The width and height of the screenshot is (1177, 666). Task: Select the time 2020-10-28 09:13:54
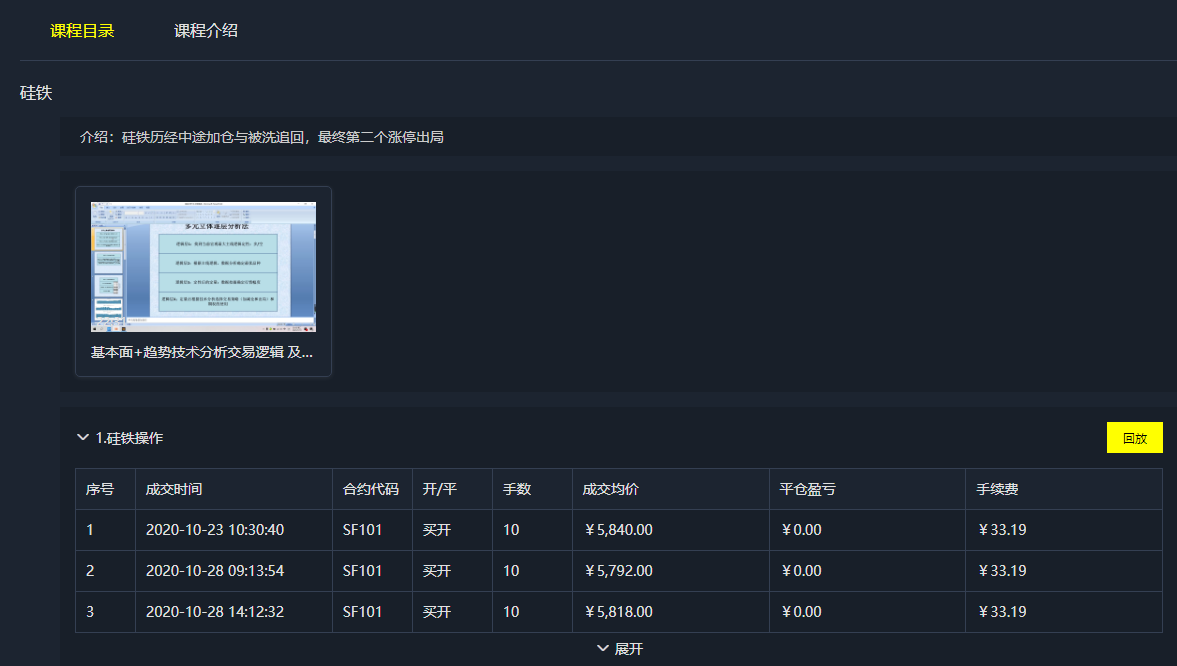tap(215, 571)
